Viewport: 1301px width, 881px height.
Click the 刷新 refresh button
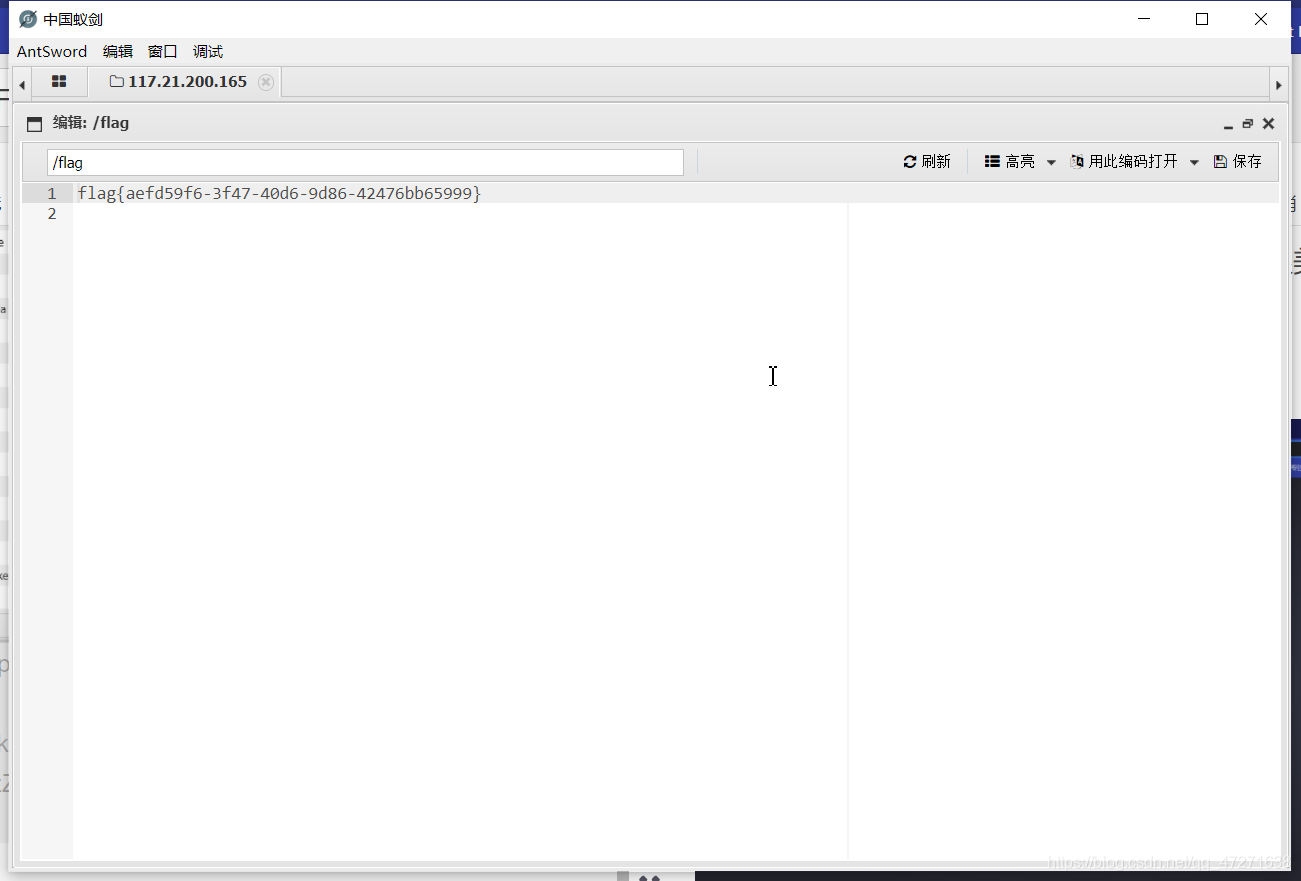click(927, 161)
